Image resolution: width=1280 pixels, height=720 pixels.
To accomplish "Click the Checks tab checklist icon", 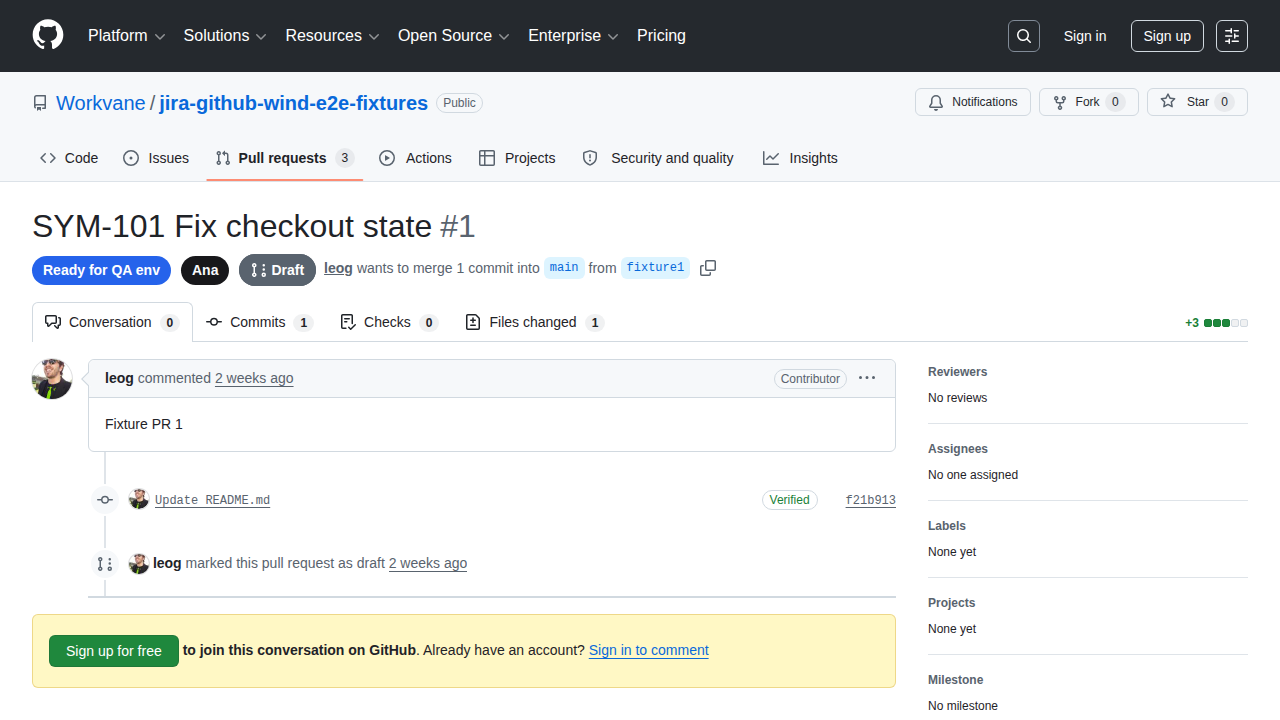I will pyautogui.click(x=348, y=322).
